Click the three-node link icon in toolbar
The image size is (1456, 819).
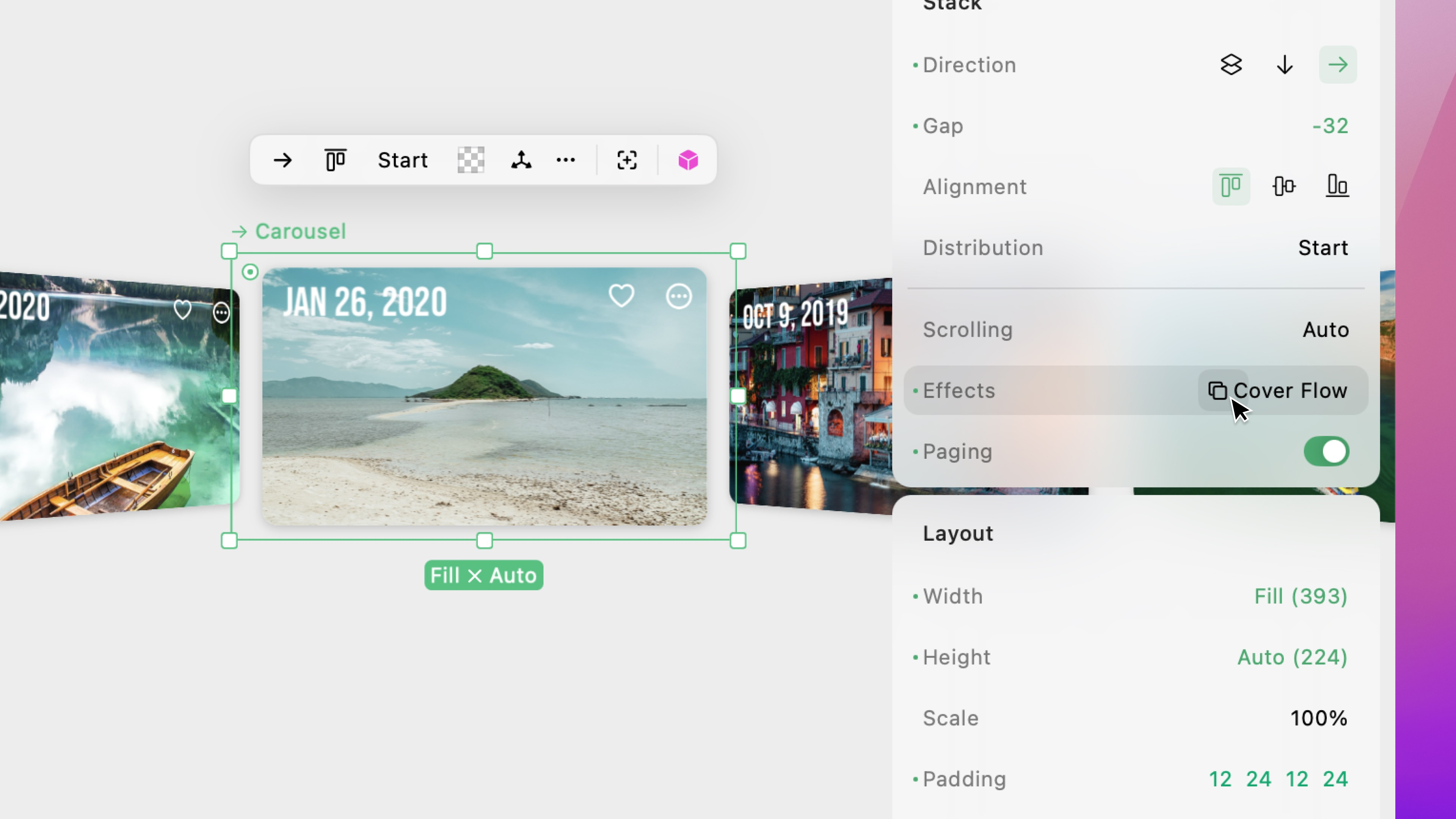tap(521, 160)
